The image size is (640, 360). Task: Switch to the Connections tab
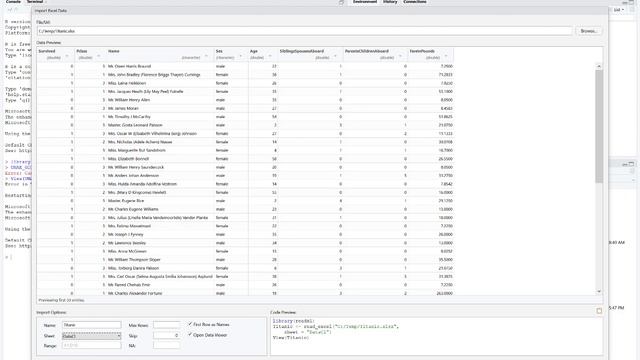[x=415, y=2]
